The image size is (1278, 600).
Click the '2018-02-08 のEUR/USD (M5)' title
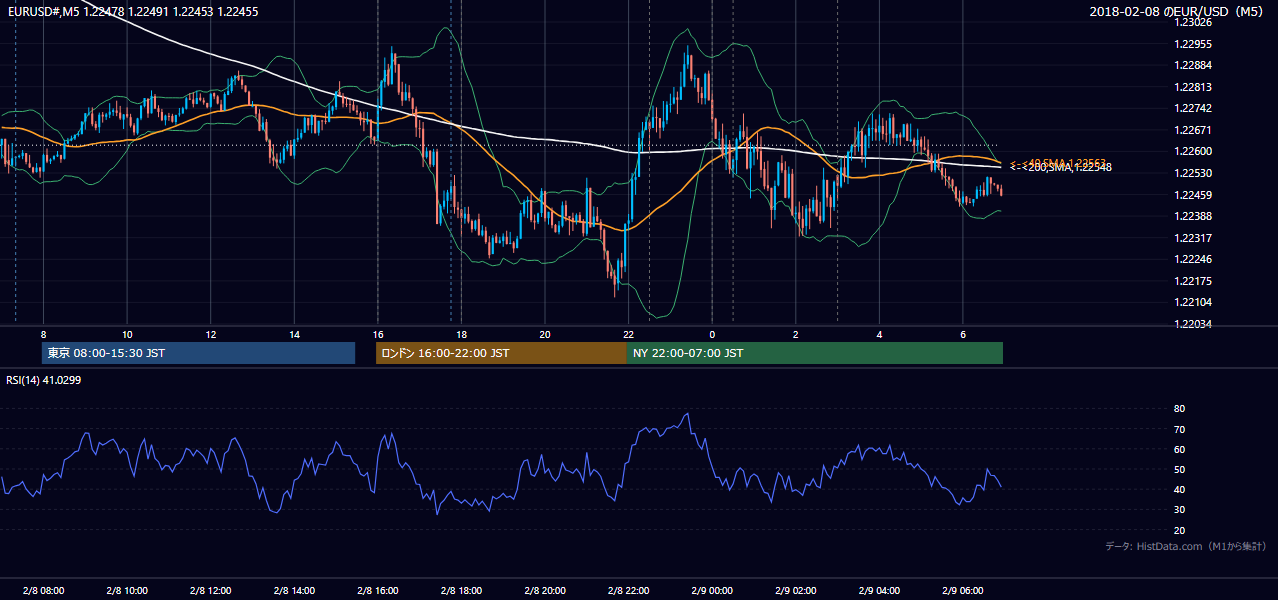coord(1177,11)
